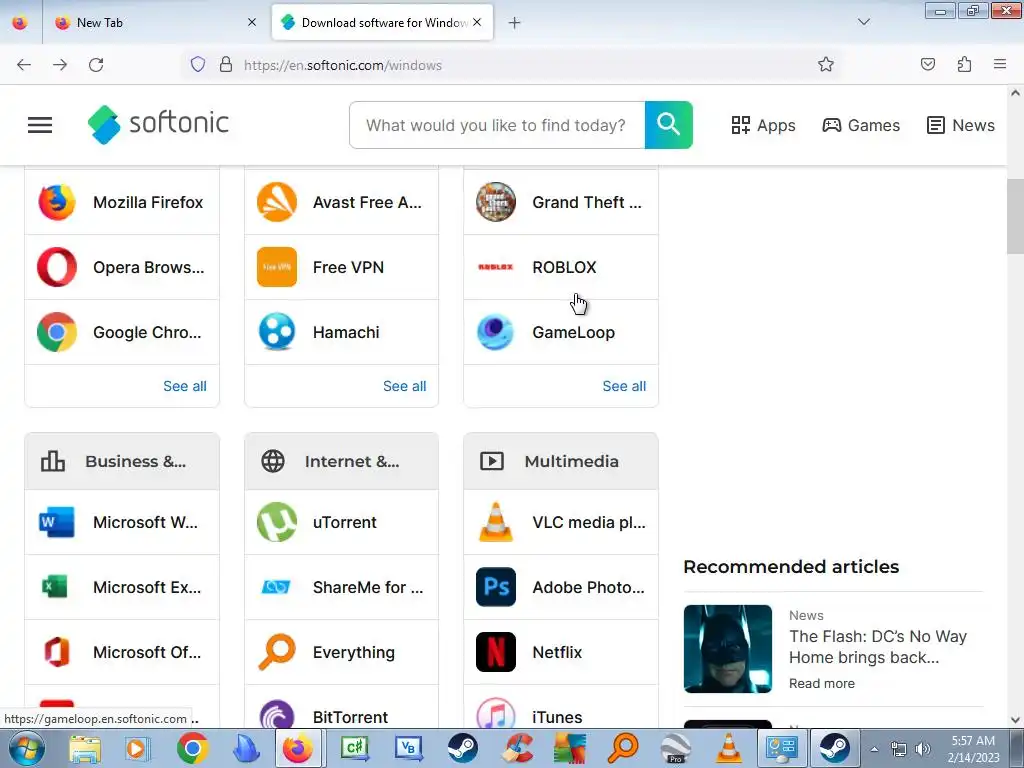The image size is (1024, 768).
Task: Click the Microsoft Office icon
Action: [57, 652]
